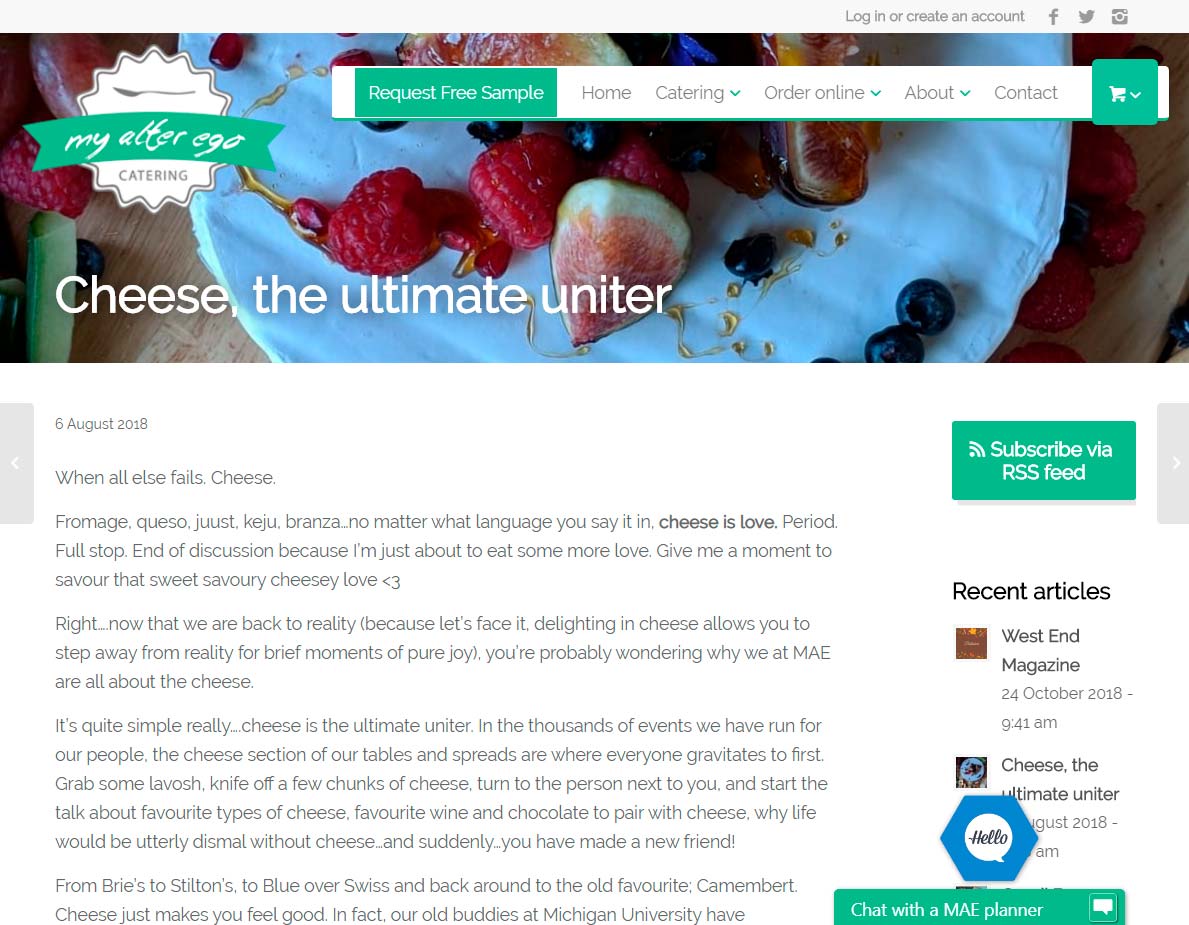Open the Contact menu item
The width and height of the screenshot is (1189, 925).
pyautogui.click(x=1025, y=92)
